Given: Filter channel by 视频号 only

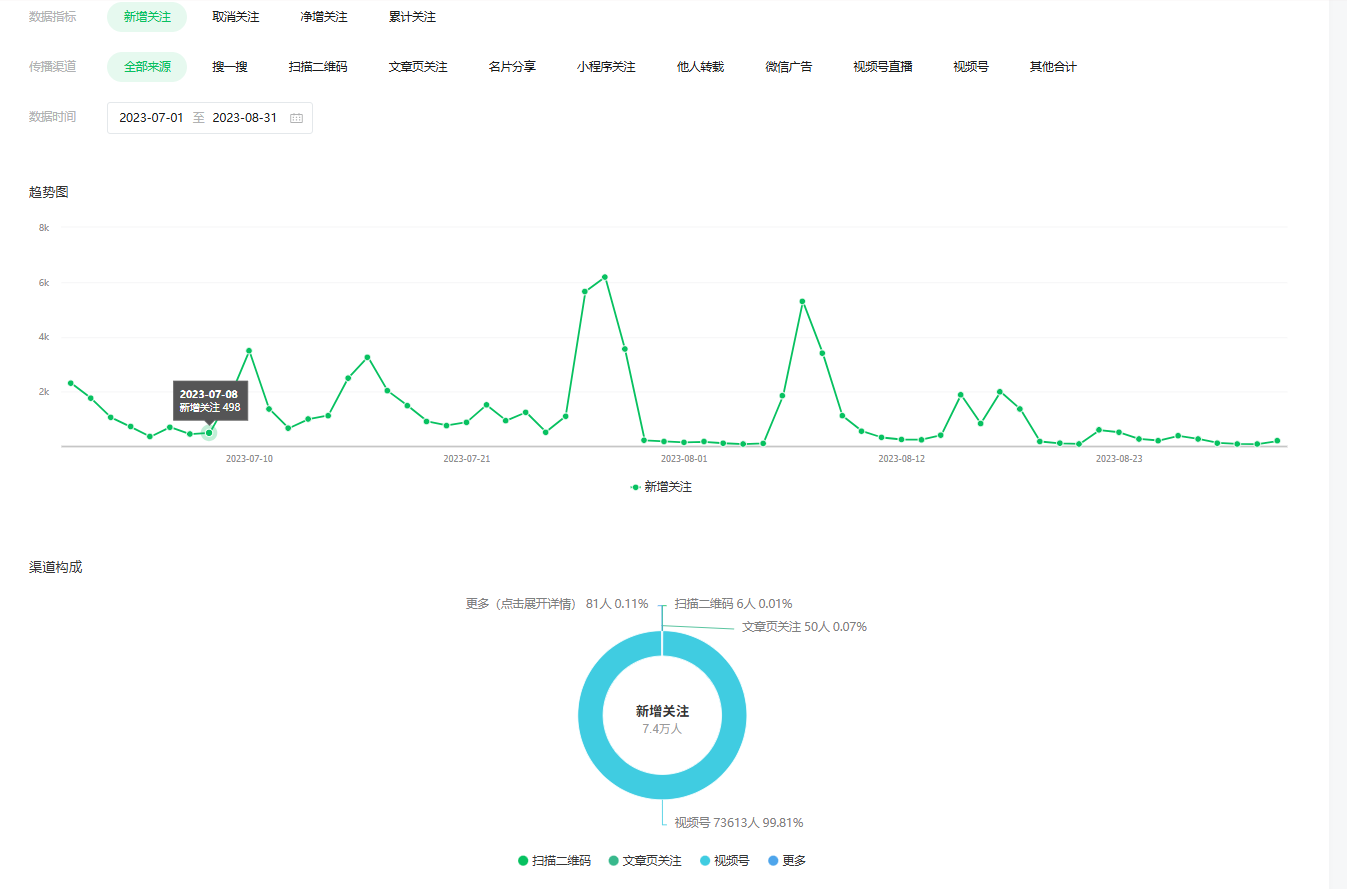Looking at the screenshot, I should [x=971, y=67].
